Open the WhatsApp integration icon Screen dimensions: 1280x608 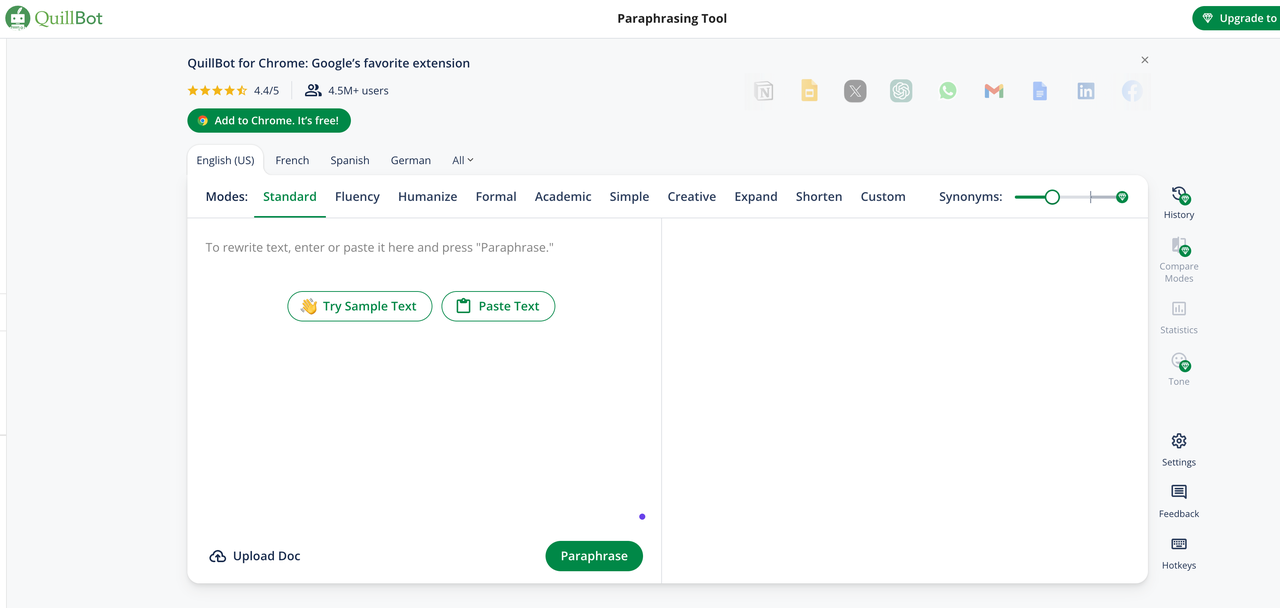pyautogui.click(x=947, y=91)
